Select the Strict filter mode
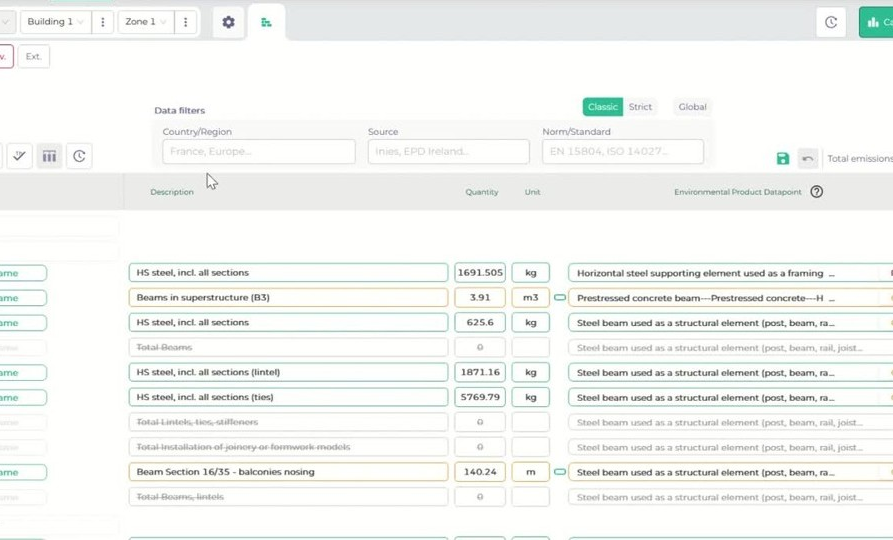 640,107
